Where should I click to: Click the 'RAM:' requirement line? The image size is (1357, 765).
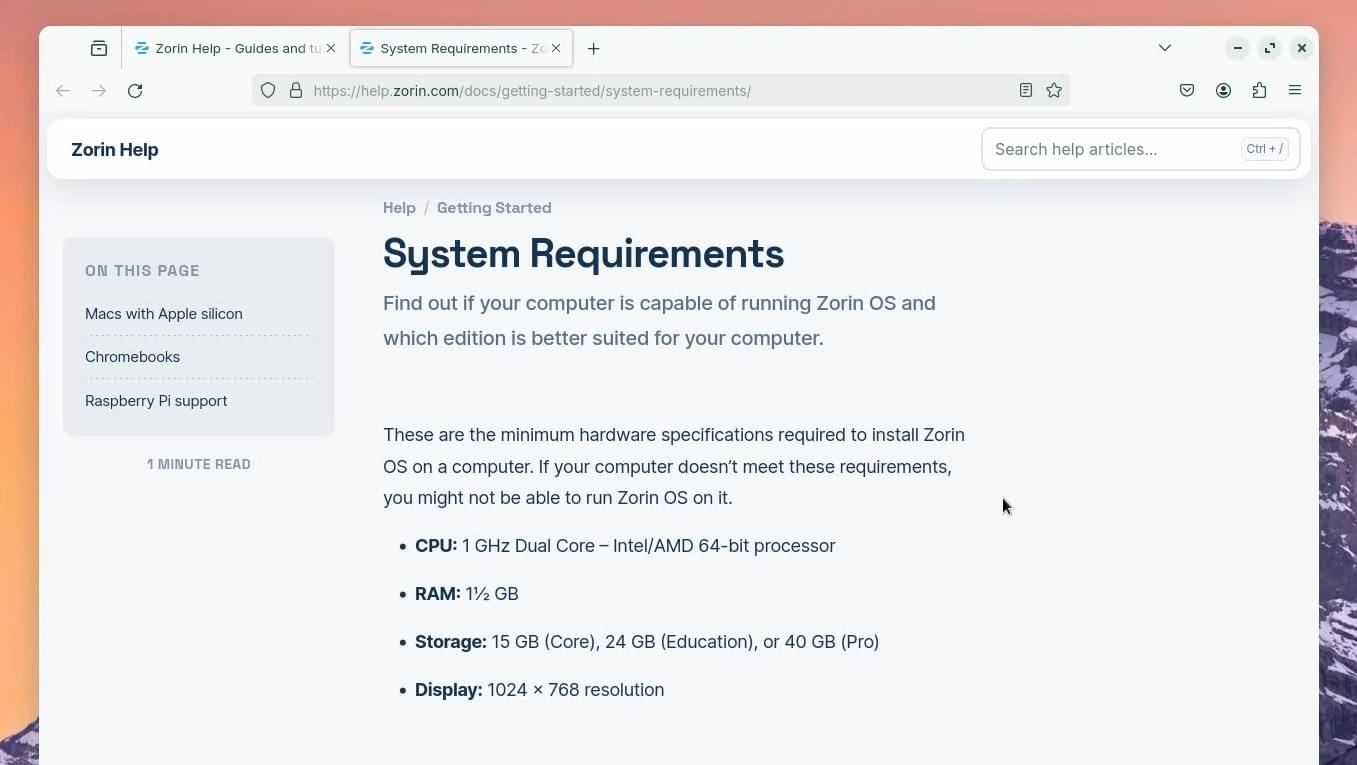click(467, 594)
